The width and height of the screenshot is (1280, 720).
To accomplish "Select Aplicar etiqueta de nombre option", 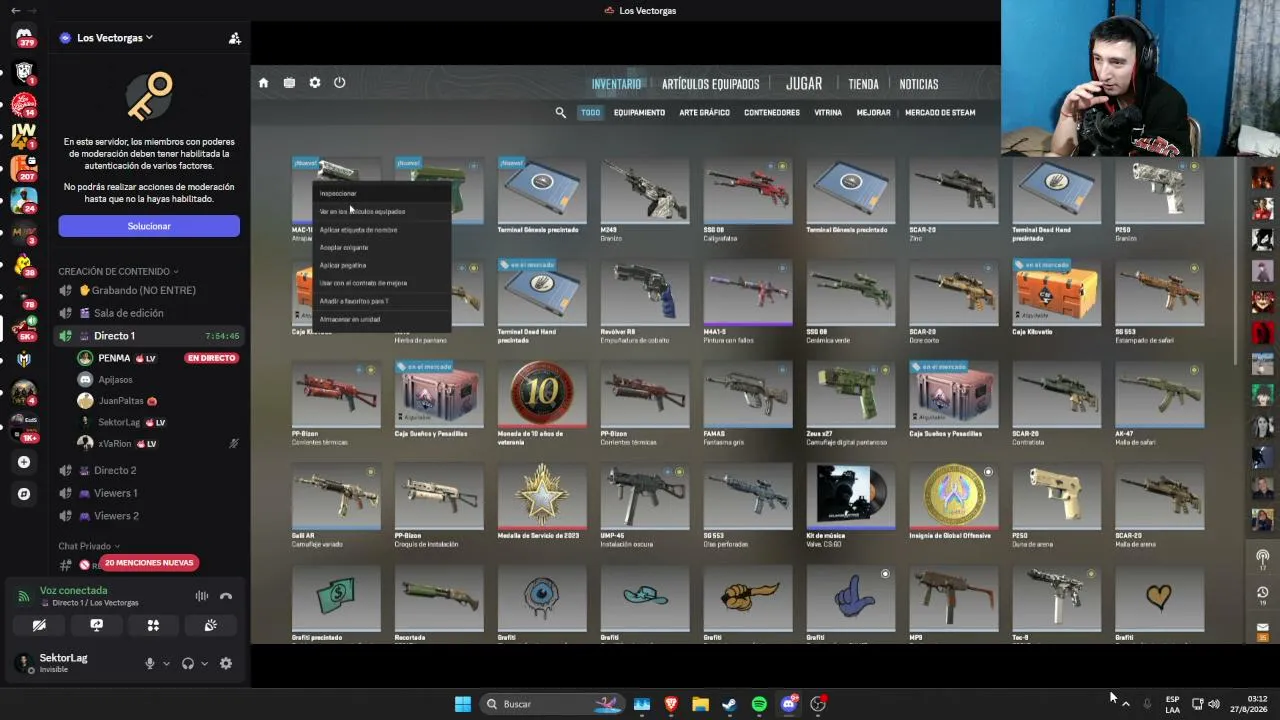I will click(x=382, y=229).
